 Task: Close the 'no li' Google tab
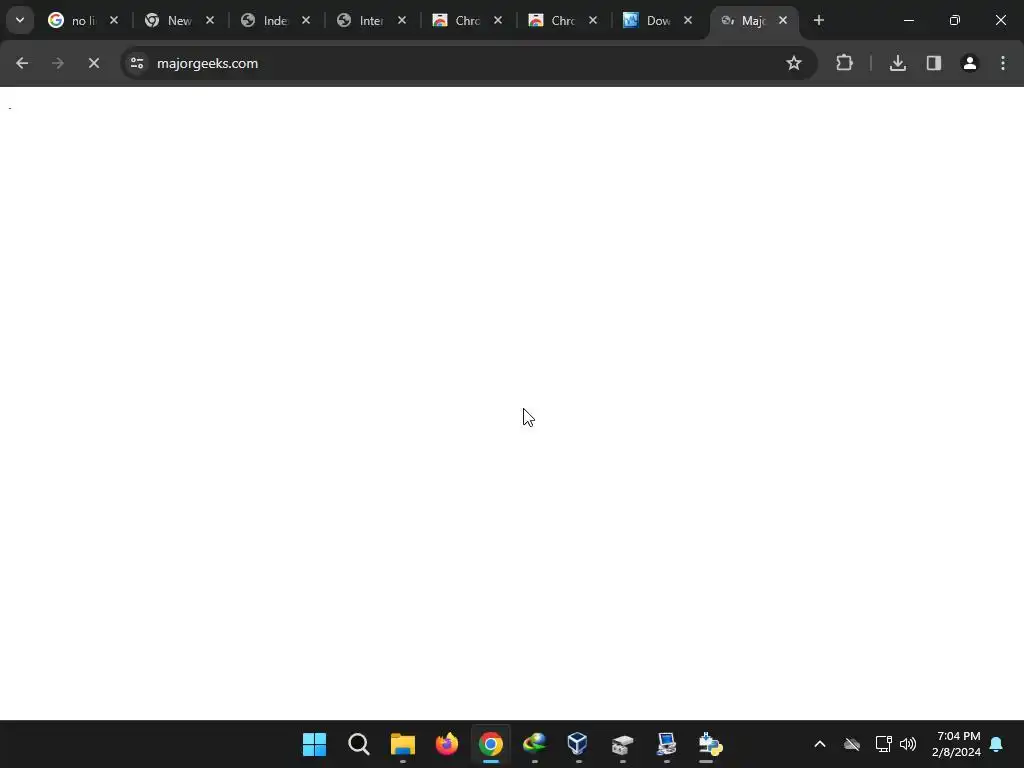pyautogui.click(x=114, y=20)
